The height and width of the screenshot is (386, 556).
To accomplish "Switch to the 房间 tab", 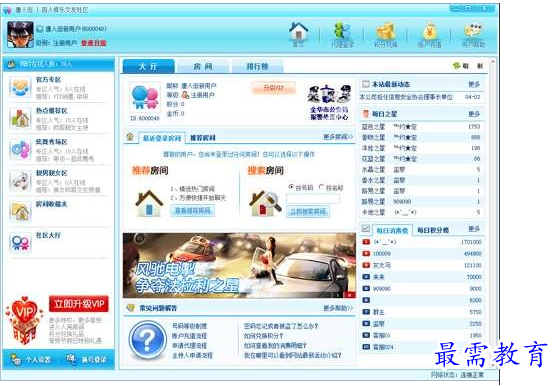I will click(x=203, y=66).
